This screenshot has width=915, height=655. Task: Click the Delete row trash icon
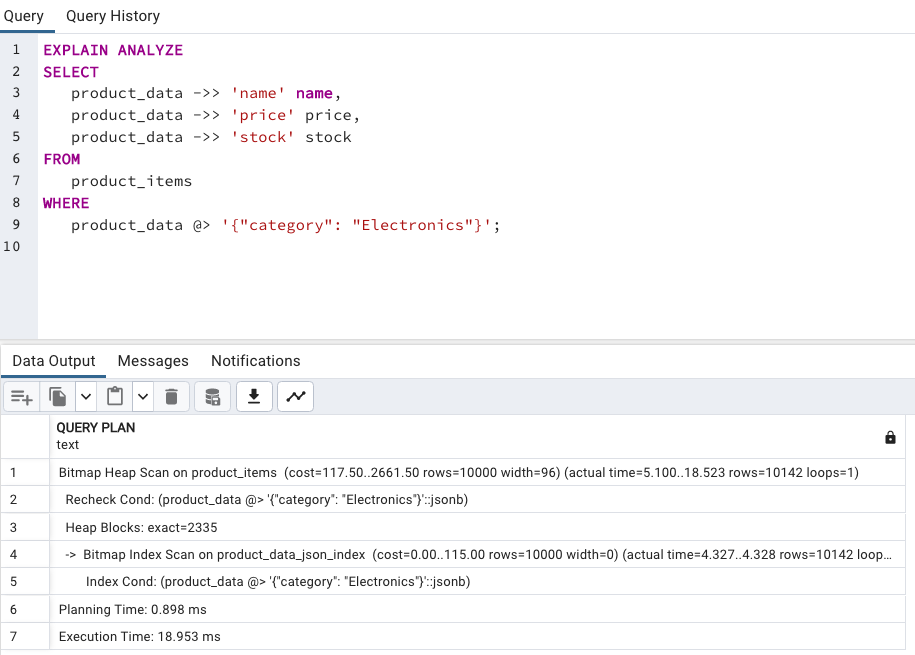pyautogui.click(x=171, y=397)
